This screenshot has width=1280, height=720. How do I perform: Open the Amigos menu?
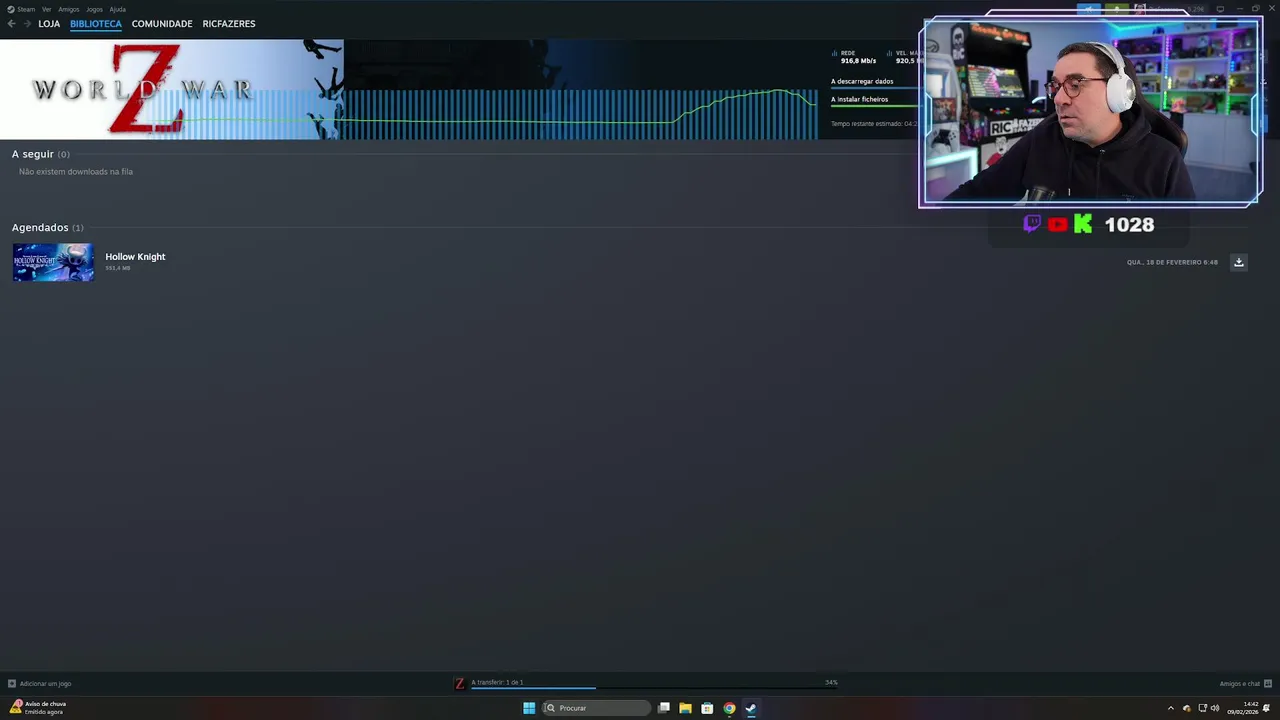[68, 9]
